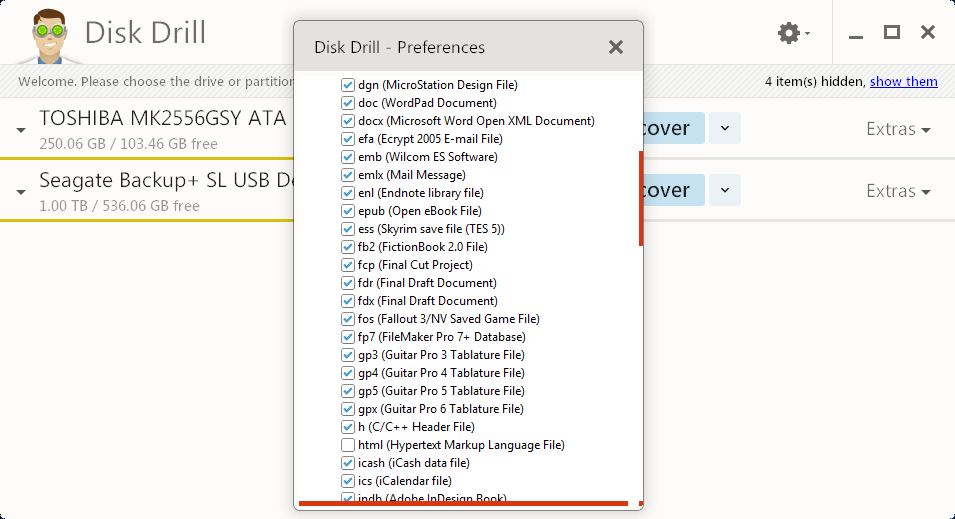This screenshot has width=955, height=519.
Task: Uncheck h C/C++ Header File
Action: tap(348, 427)
